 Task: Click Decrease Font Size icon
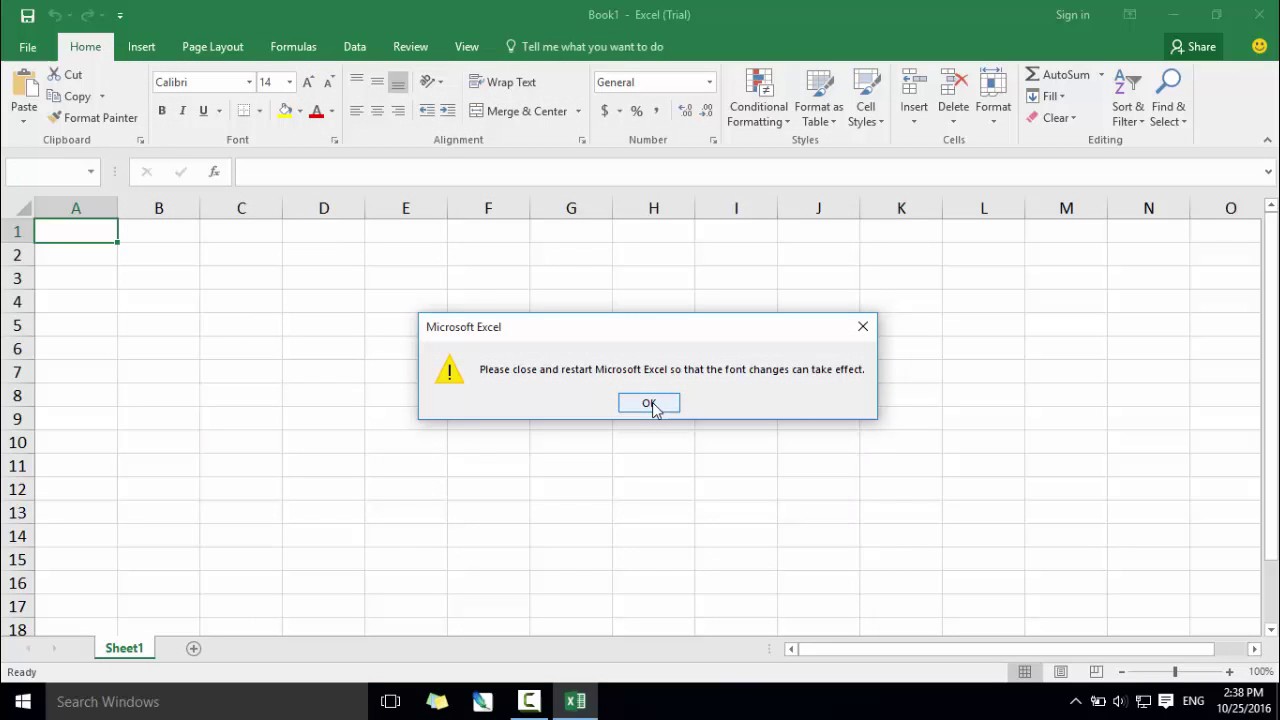(328, 82)
